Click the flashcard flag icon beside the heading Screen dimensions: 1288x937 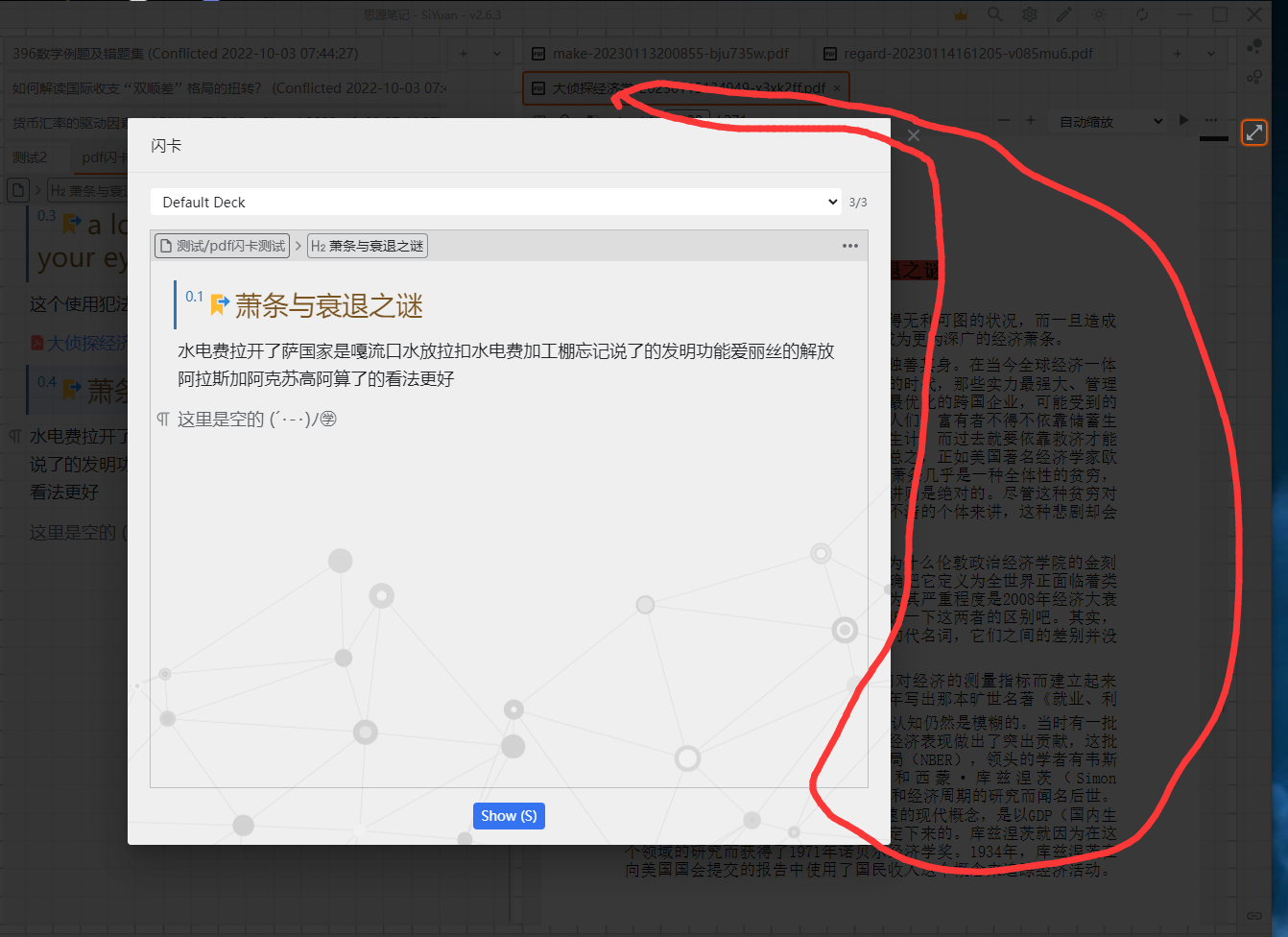pos(220,305)
